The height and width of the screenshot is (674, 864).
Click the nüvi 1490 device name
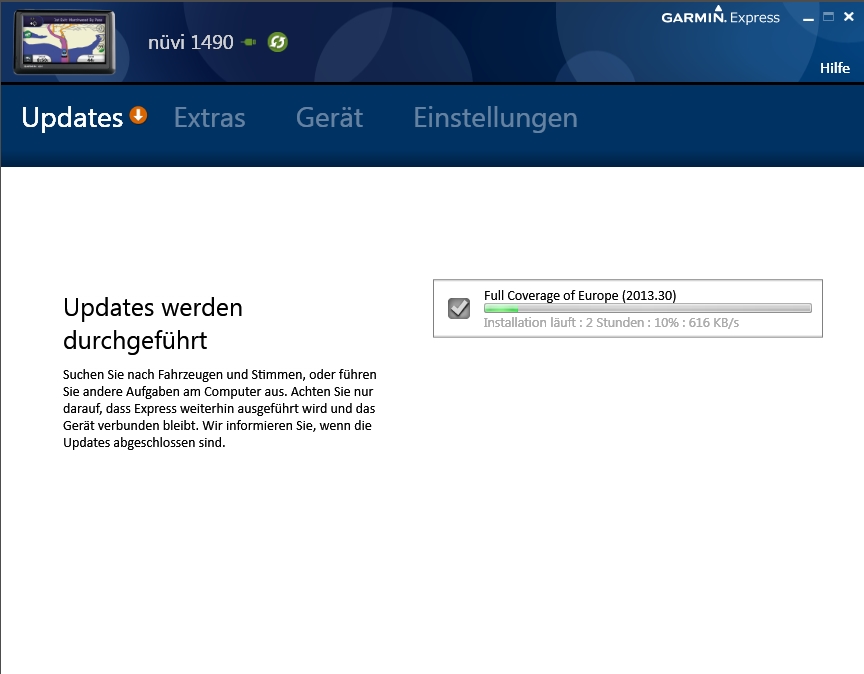190,42
